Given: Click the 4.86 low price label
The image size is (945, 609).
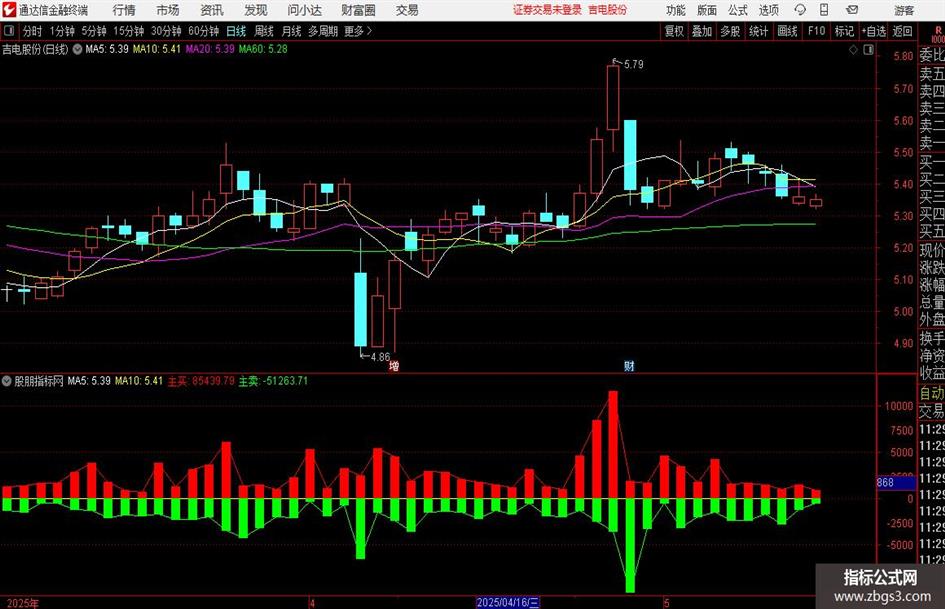Looking at the screenshot, I should [x=380, y=356].
